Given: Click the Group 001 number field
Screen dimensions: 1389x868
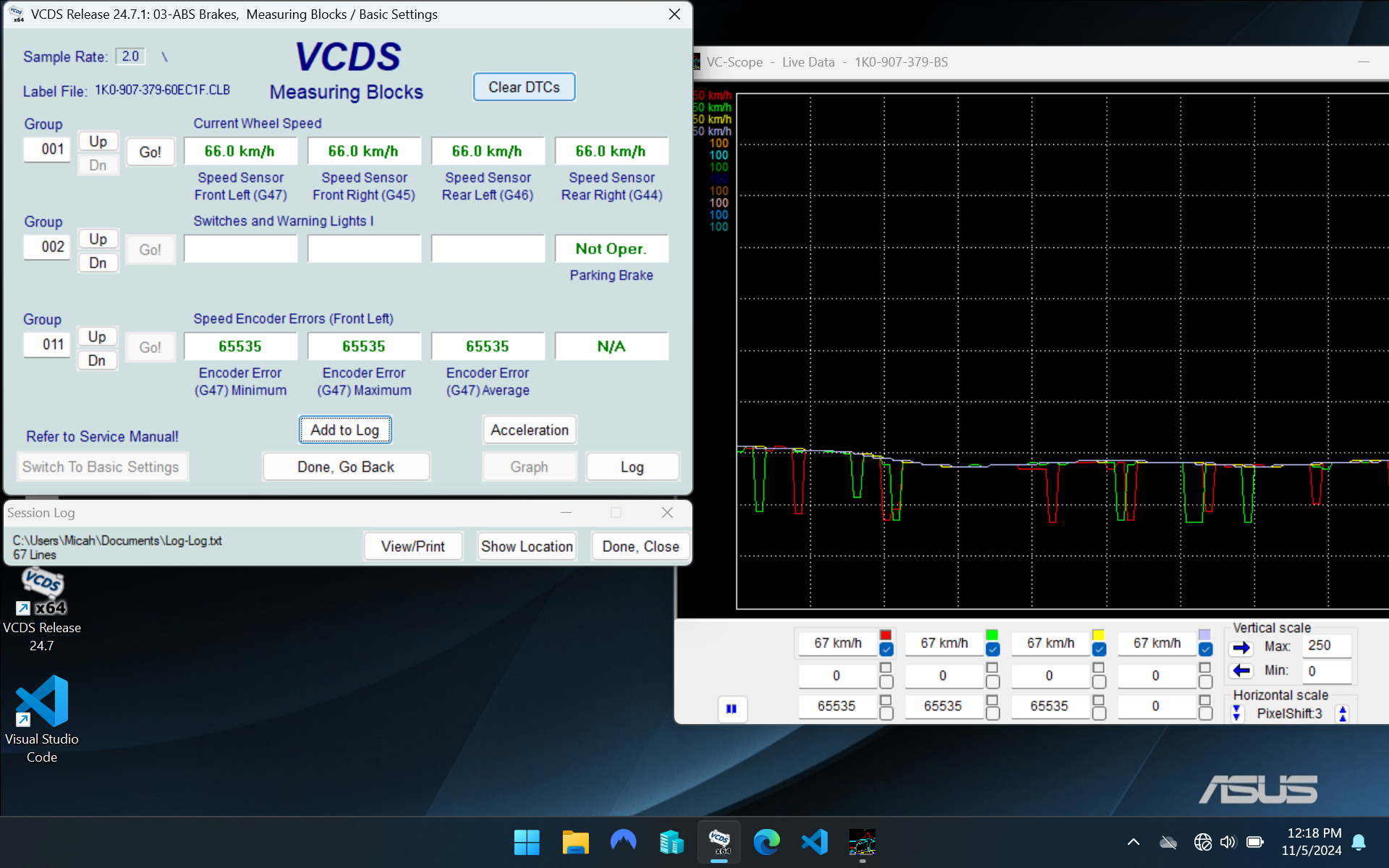Looking at the screenshot, I should click(x=47, y=149).
